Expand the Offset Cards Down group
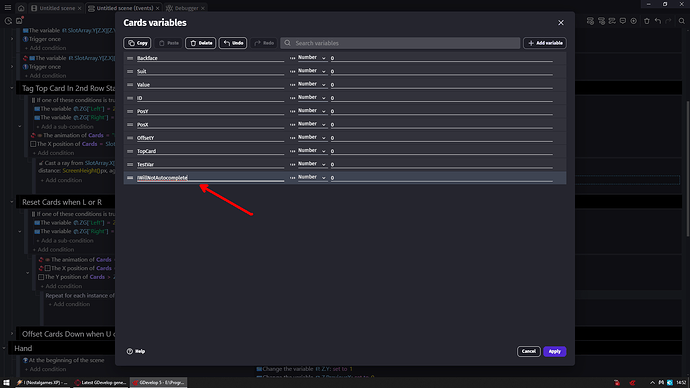The width and height of the screenshot is (690, 388). (x=12, y=334)
